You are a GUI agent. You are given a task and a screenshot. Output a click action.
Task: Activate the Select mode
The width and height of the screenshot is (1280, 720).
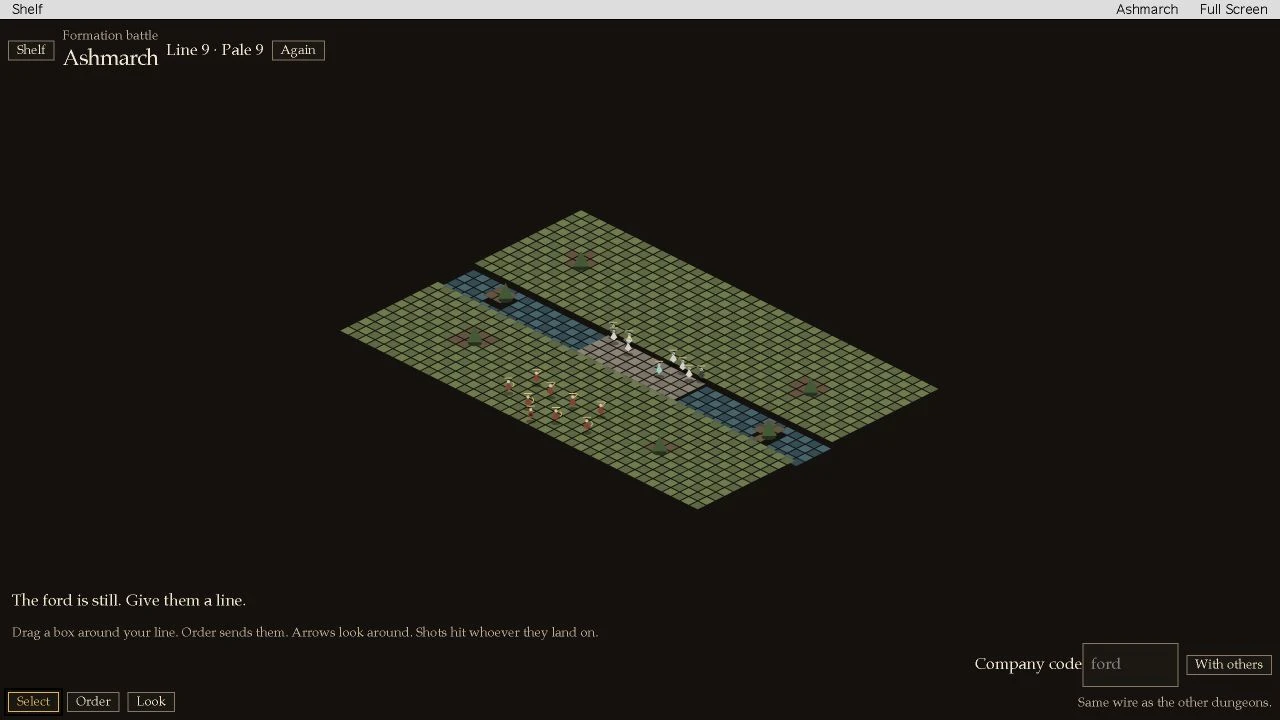[x=33, y=701]
